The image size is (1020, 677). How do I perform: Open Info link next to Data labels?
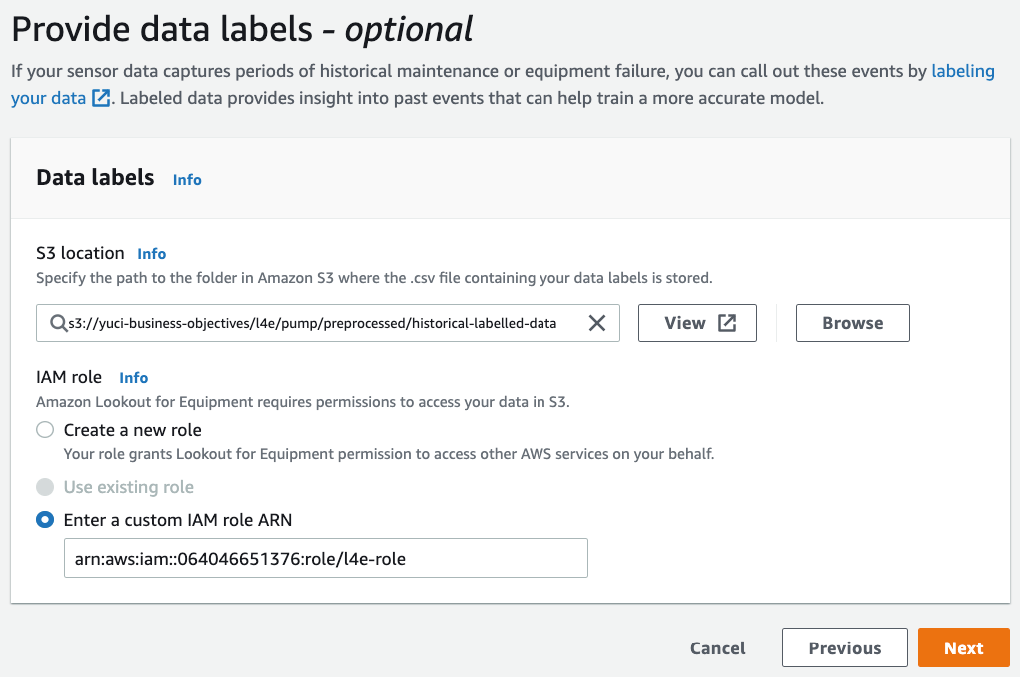(x=187, y=180)
